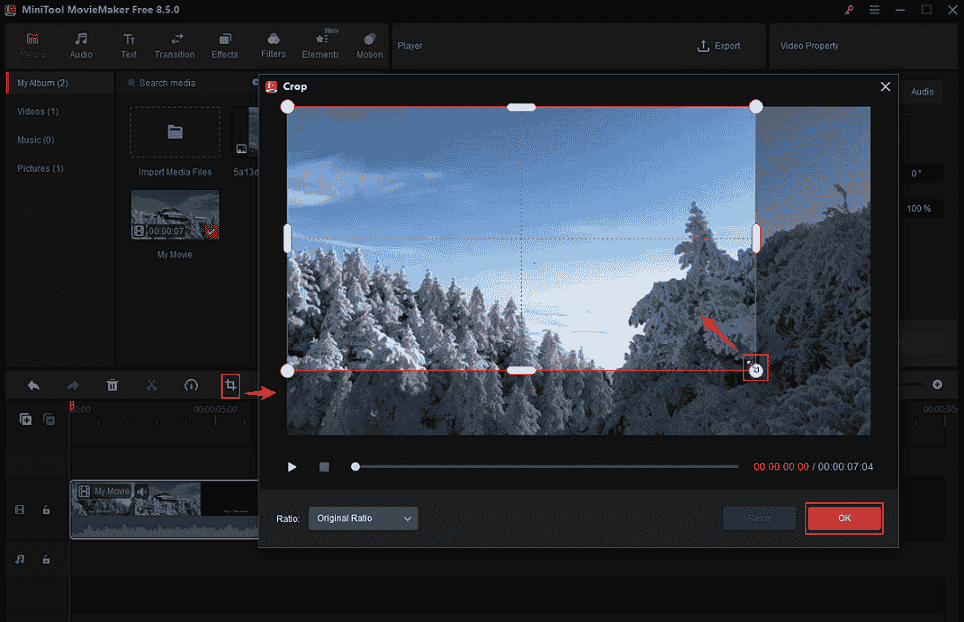
Task: Select the Split scissors icon
Action: coord(151,385)
